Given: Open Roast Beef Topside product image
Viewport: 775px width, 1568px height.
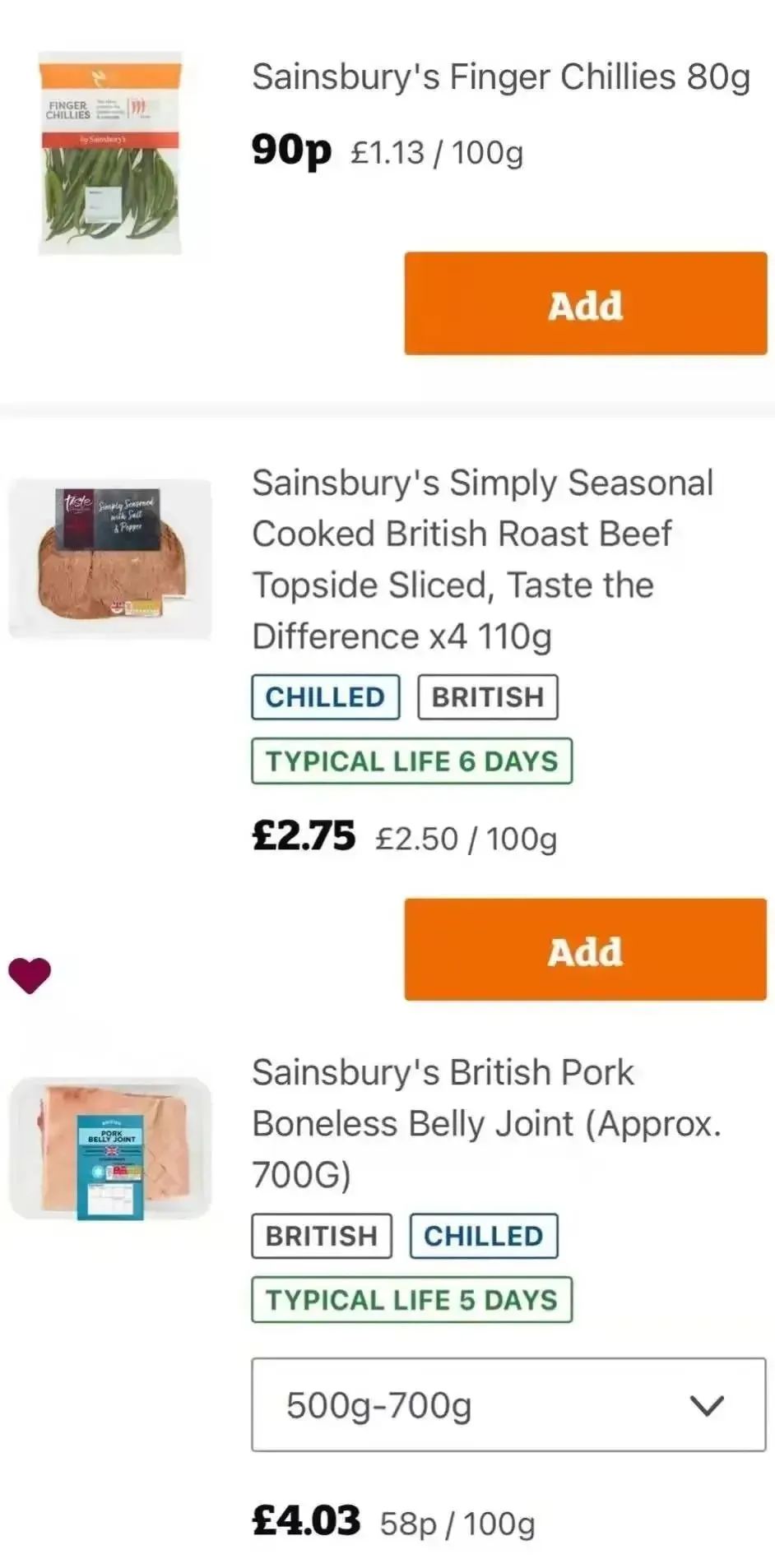Looking at the screenshot, I should pos(110,558).
